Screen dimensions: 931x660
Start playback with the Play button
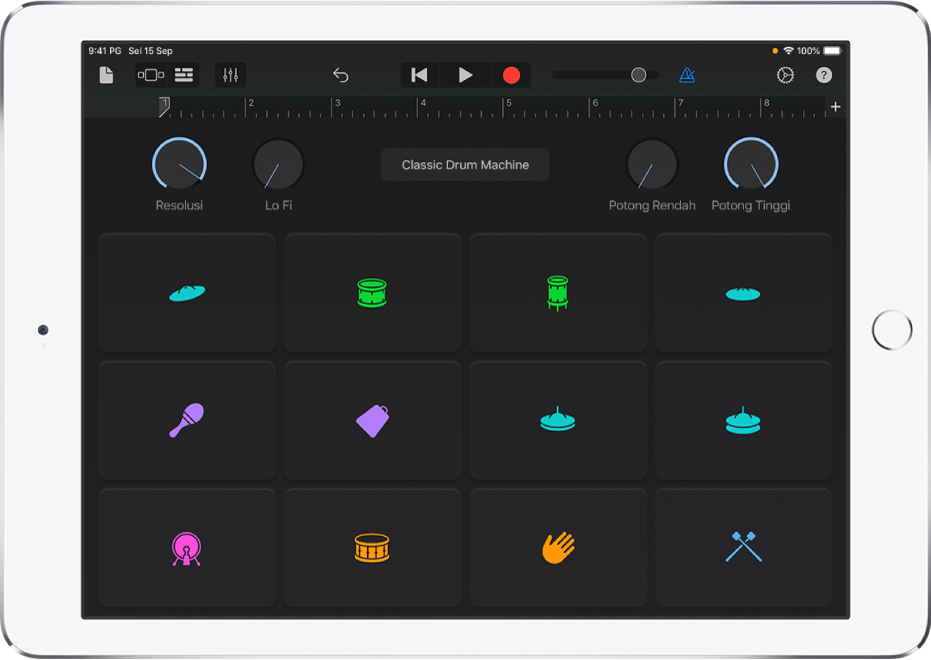point(466,75)
